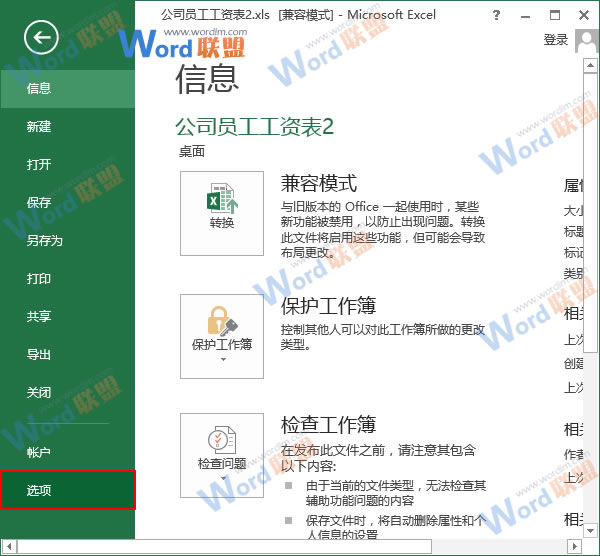Select 打印 in the backstage menu

point(40,279)
